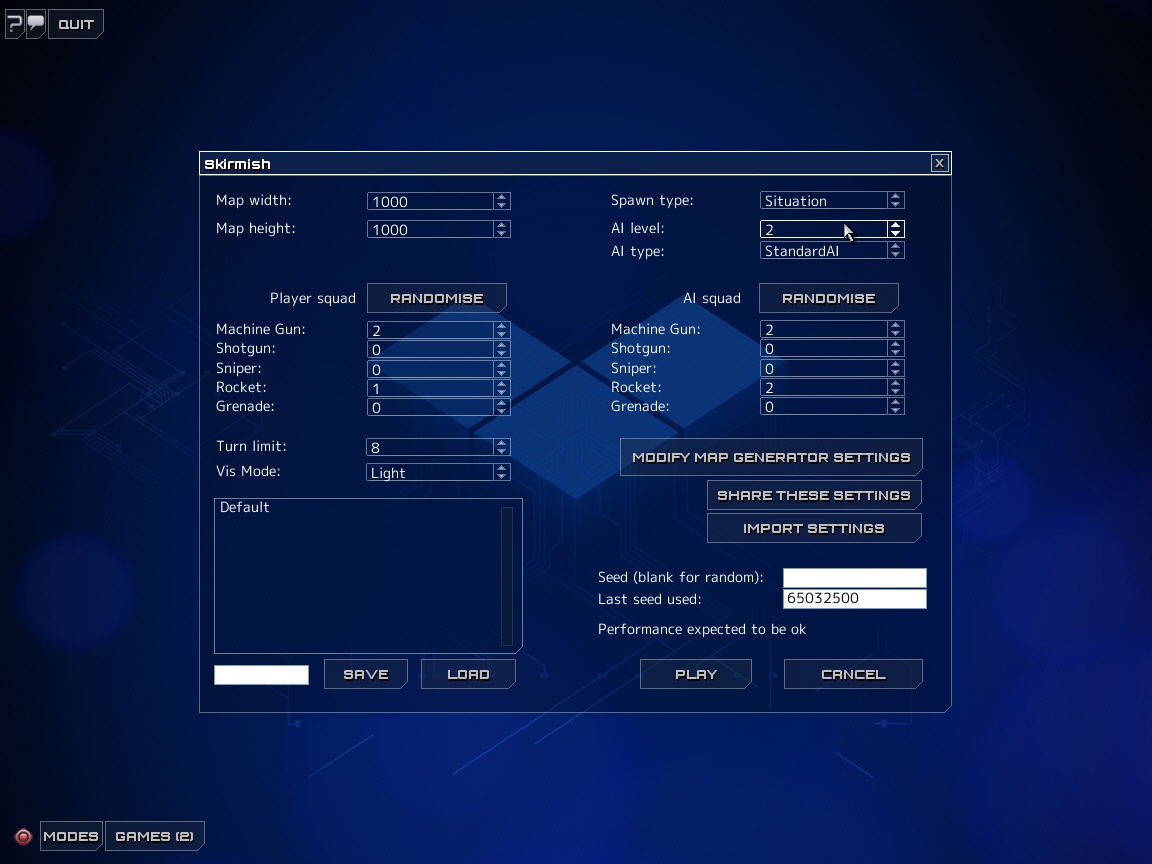Click the Seed input field
Image resolution: width=1152 pixels, height=864 pixels.
854,578
